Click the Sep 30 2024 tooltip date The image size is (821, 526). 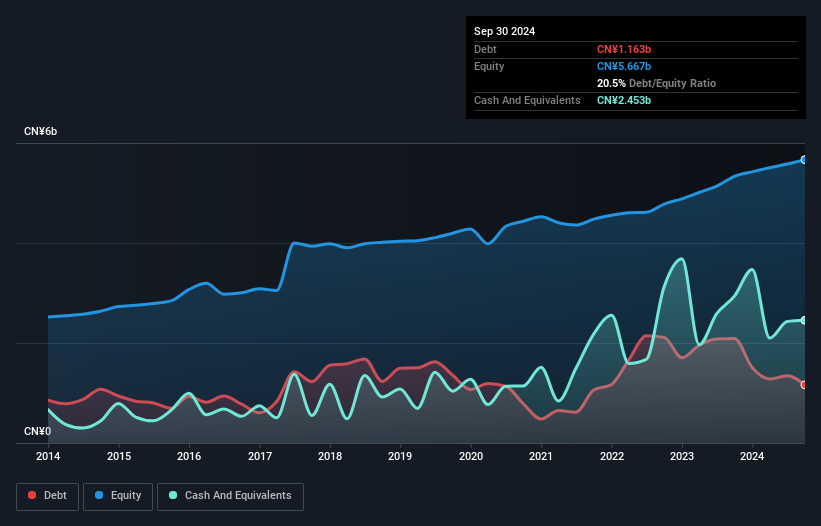coord(504,31)
